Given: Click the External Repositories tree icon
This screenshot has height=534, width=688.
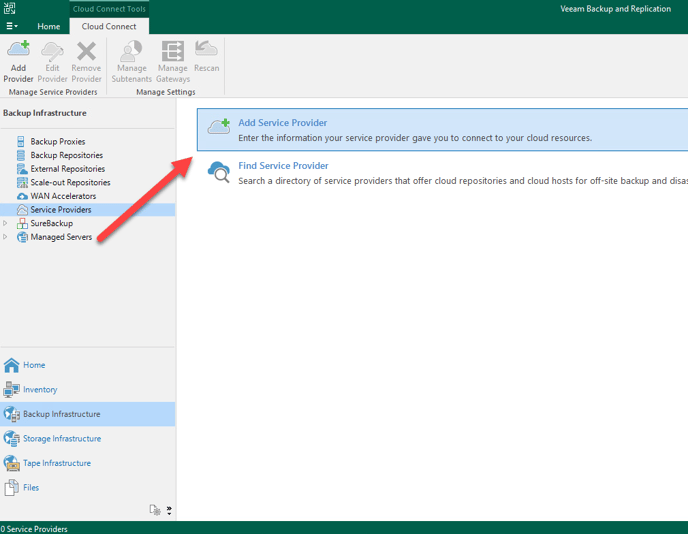Looking at the screenshot, I should tap(22, 168).
